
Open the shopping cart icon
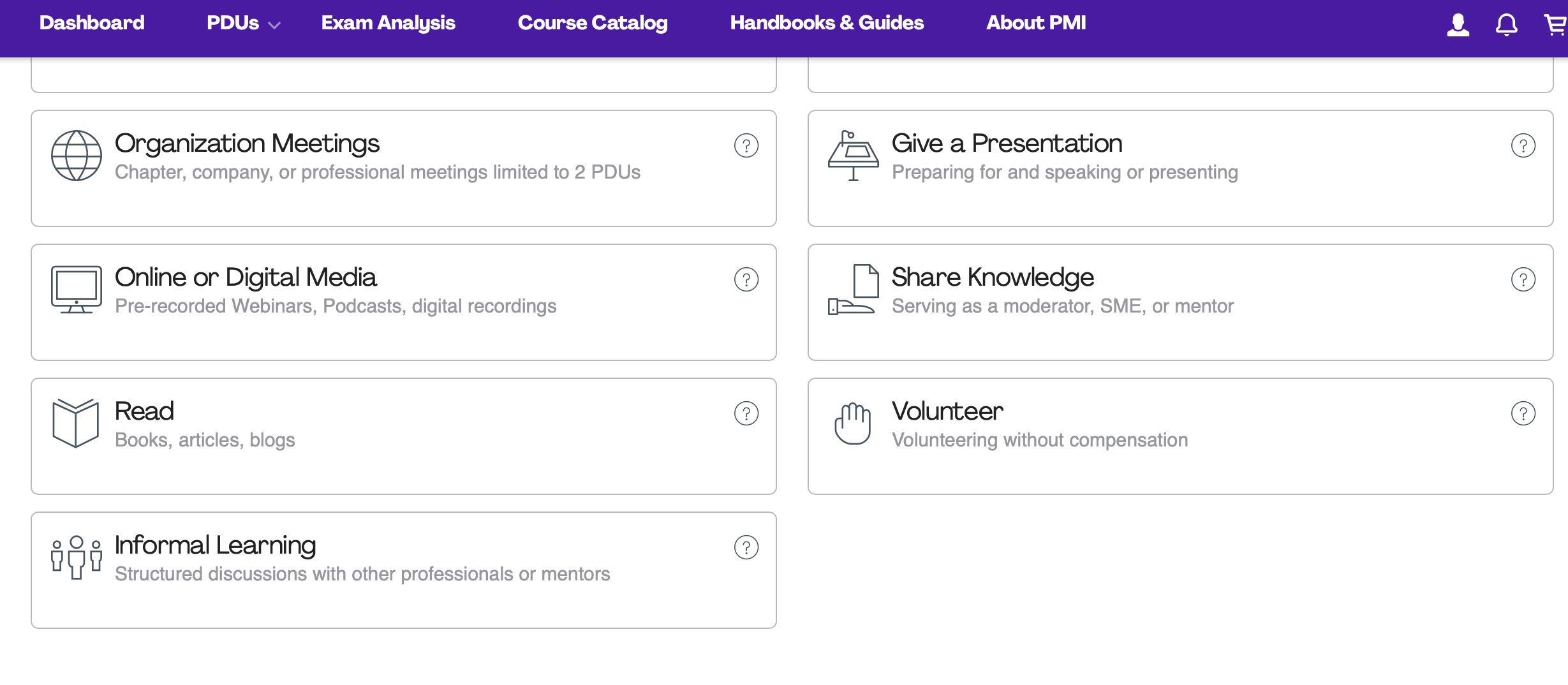click(x=1555, y=25)
